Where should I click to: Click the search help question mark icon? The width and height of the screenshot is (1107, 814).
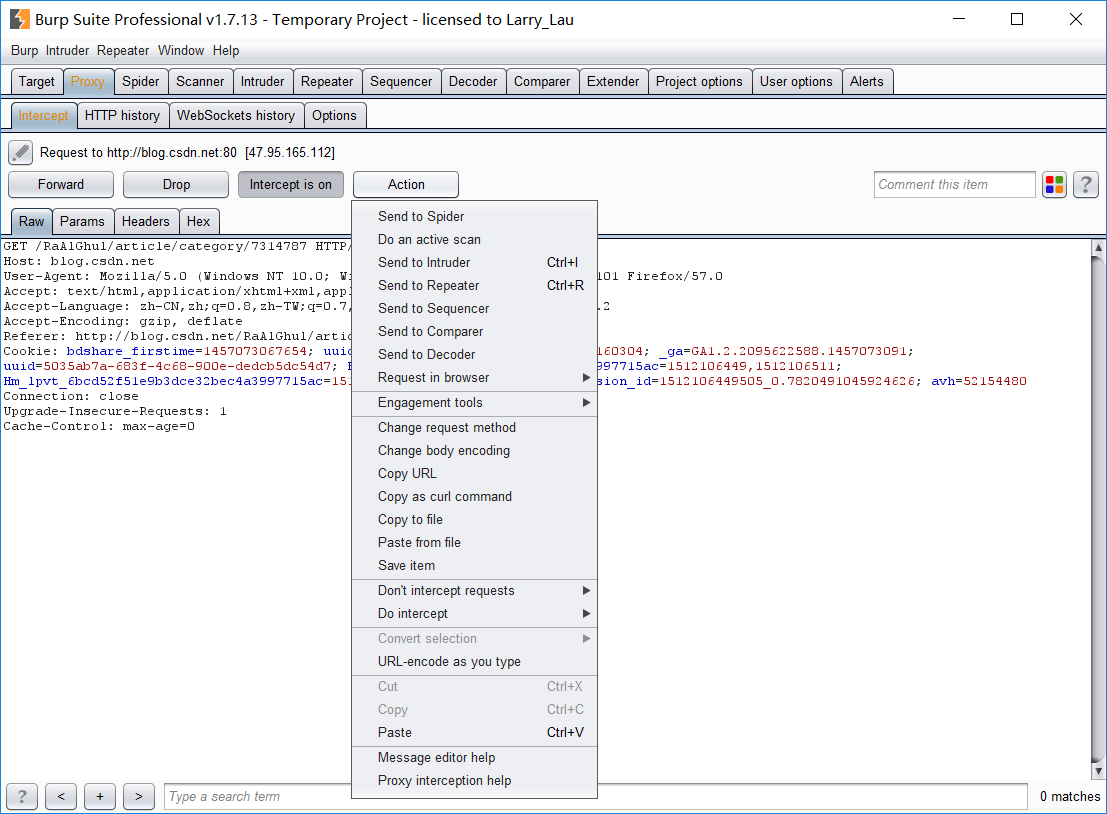point(22,796)
